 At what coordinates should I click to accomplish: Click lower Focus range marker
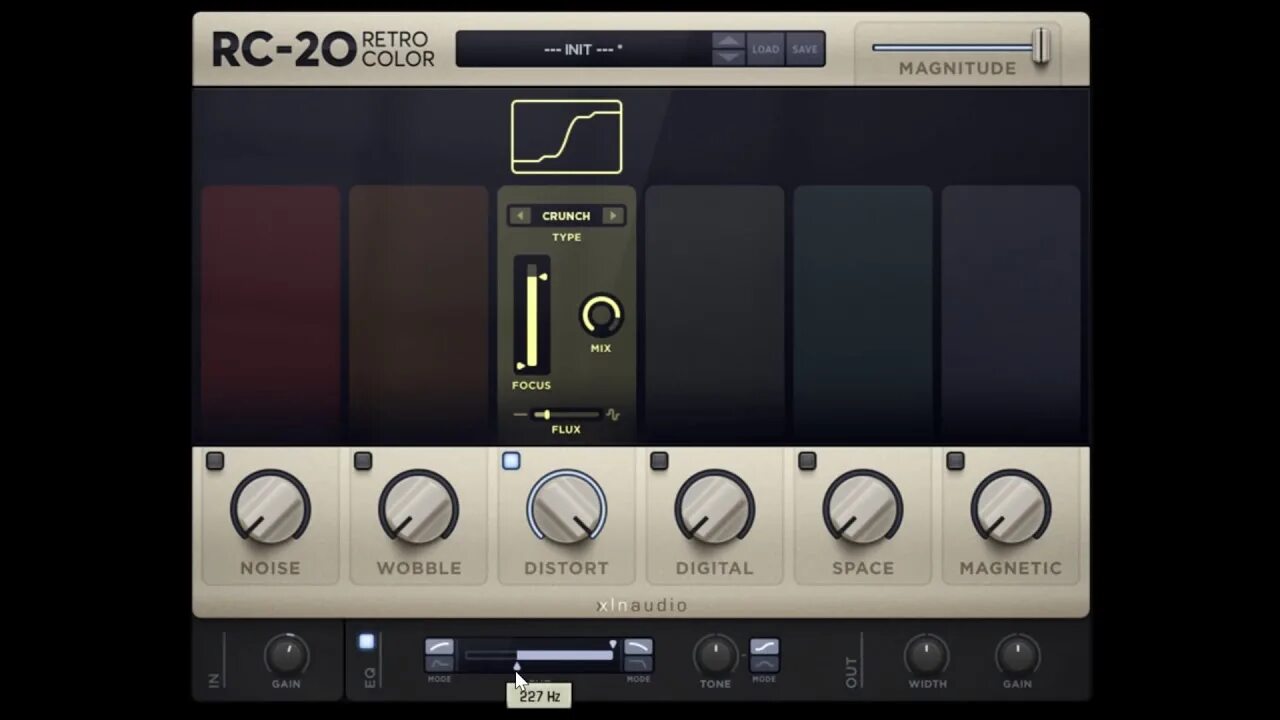pyautogui.click(x=520, y=366)
